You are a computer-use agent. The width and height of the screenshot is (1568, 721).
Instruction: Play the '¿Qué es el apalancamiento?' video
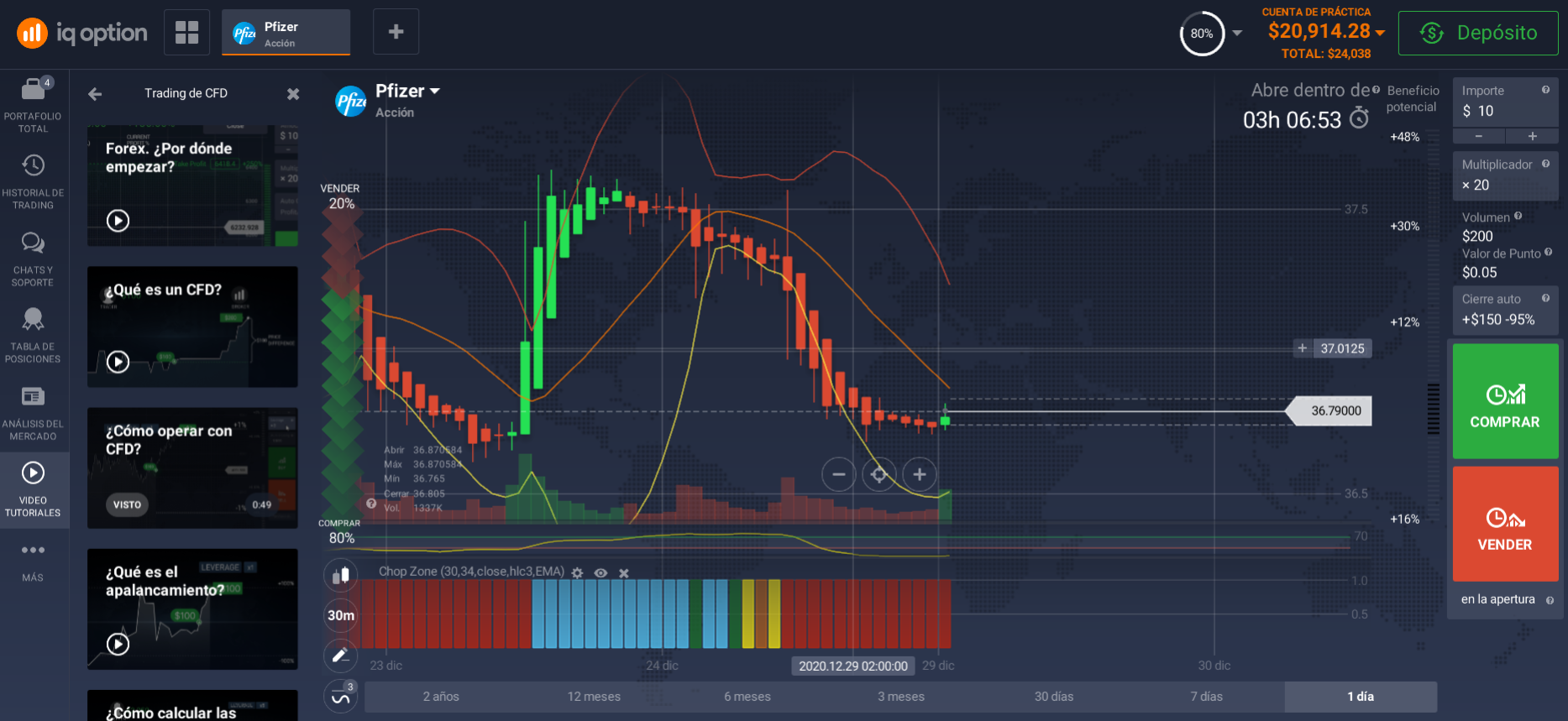(x=118, y=644)
